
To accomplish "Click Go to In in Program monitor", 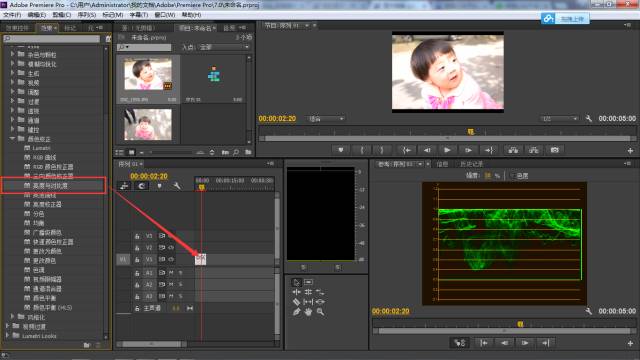I will tap(407, 150).
